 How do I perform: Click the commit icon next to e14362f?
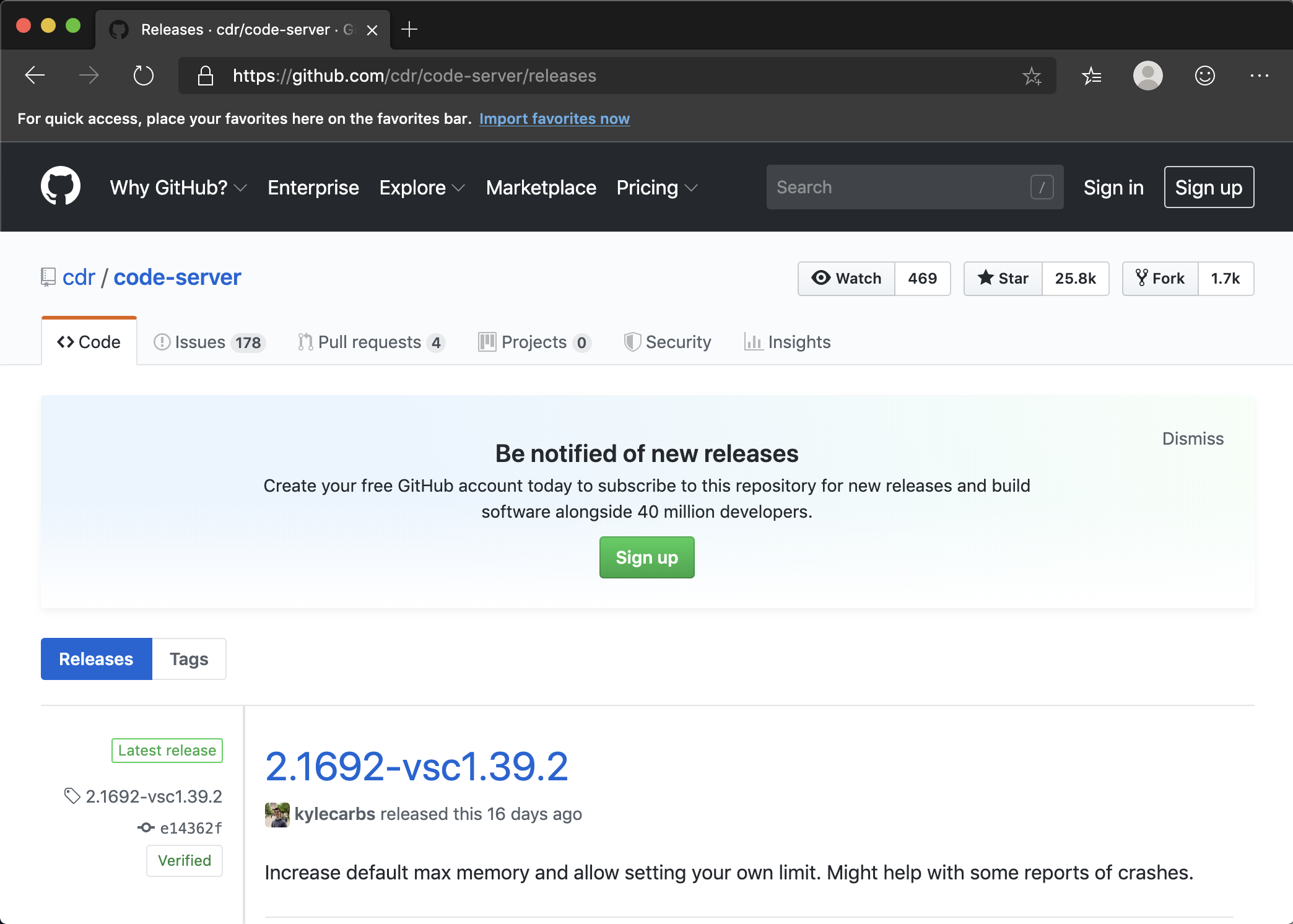tap(146, 827)
